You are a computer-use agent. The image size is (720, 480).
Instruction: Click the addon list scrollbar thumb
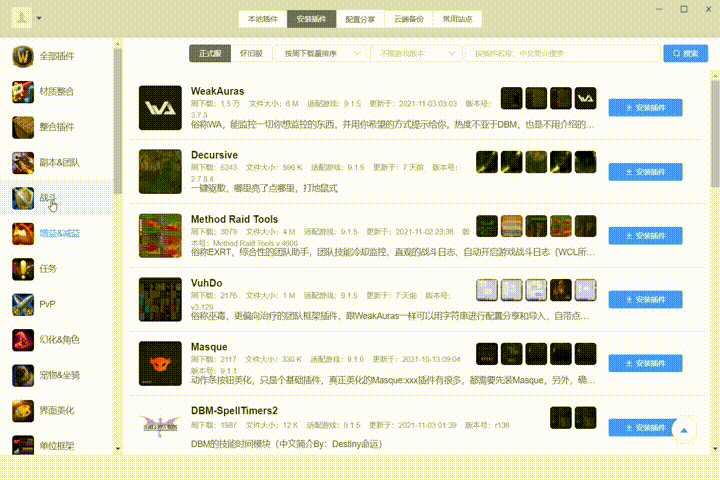click(715, 133)
